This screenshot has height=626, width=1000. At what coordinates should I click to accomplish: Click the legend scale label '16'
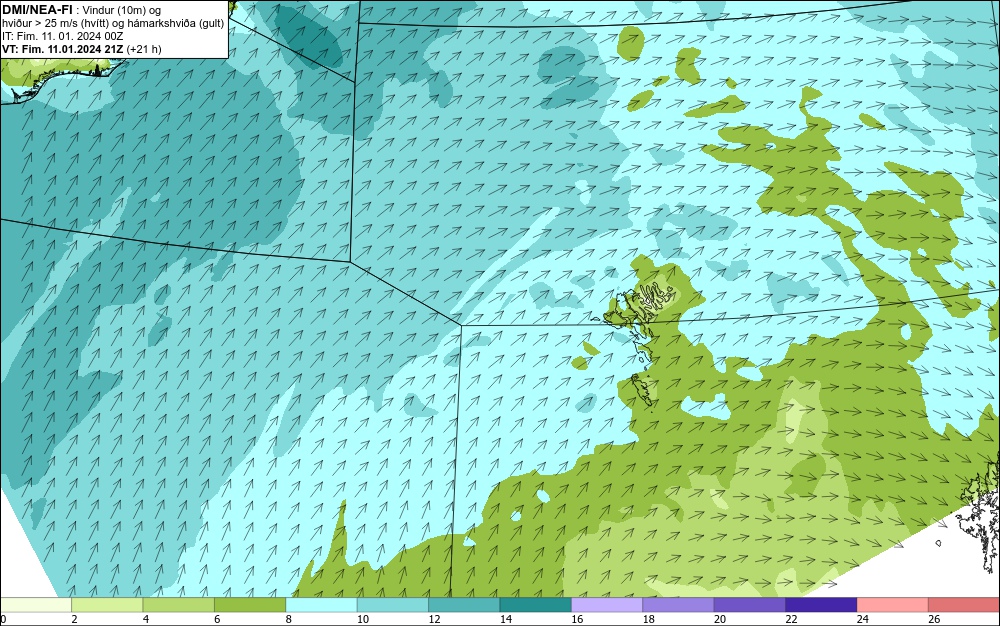pyautogui.click(x=577, y=619)
